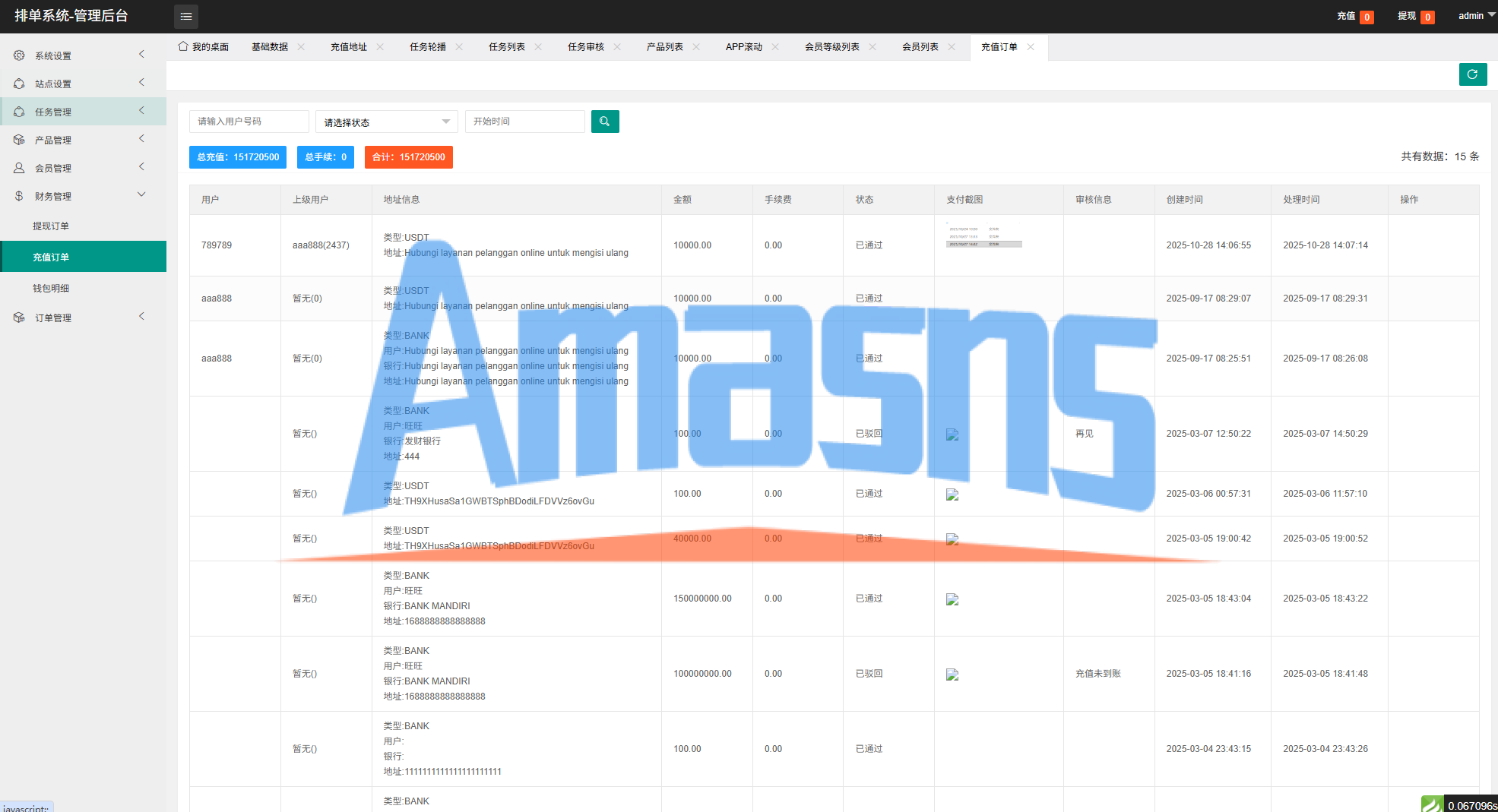Screen dimensions: 1498x812
Task: Click the 财务管理 dollar icon
Action: tap(19, 196)
